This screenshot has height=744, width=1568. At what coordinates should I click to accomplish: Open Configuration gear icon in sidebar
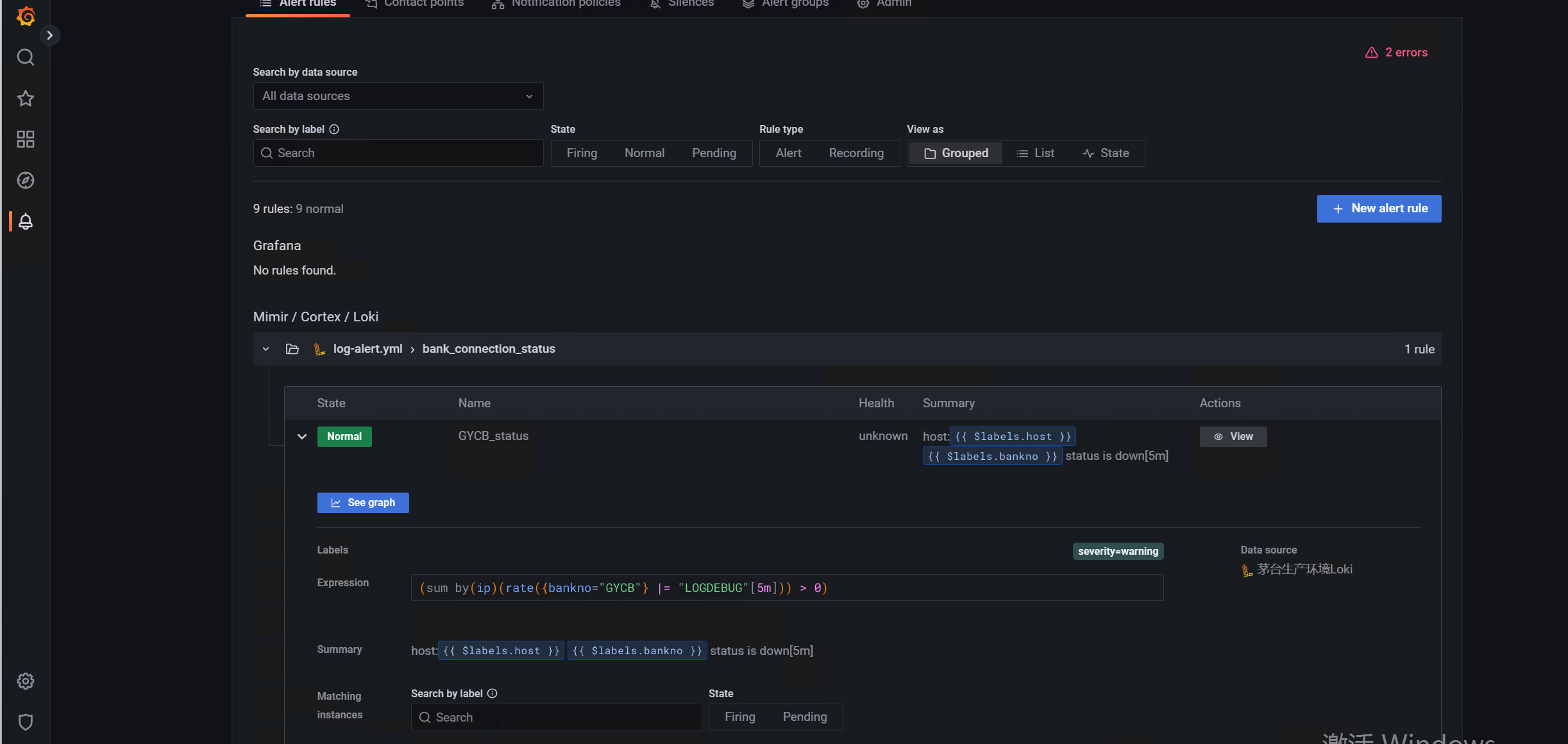coord(26,681)
